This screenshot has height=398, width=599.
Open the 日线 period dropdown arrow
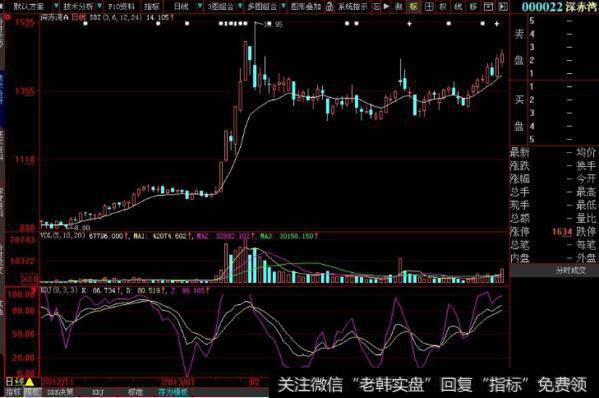[x=199, y=6]
